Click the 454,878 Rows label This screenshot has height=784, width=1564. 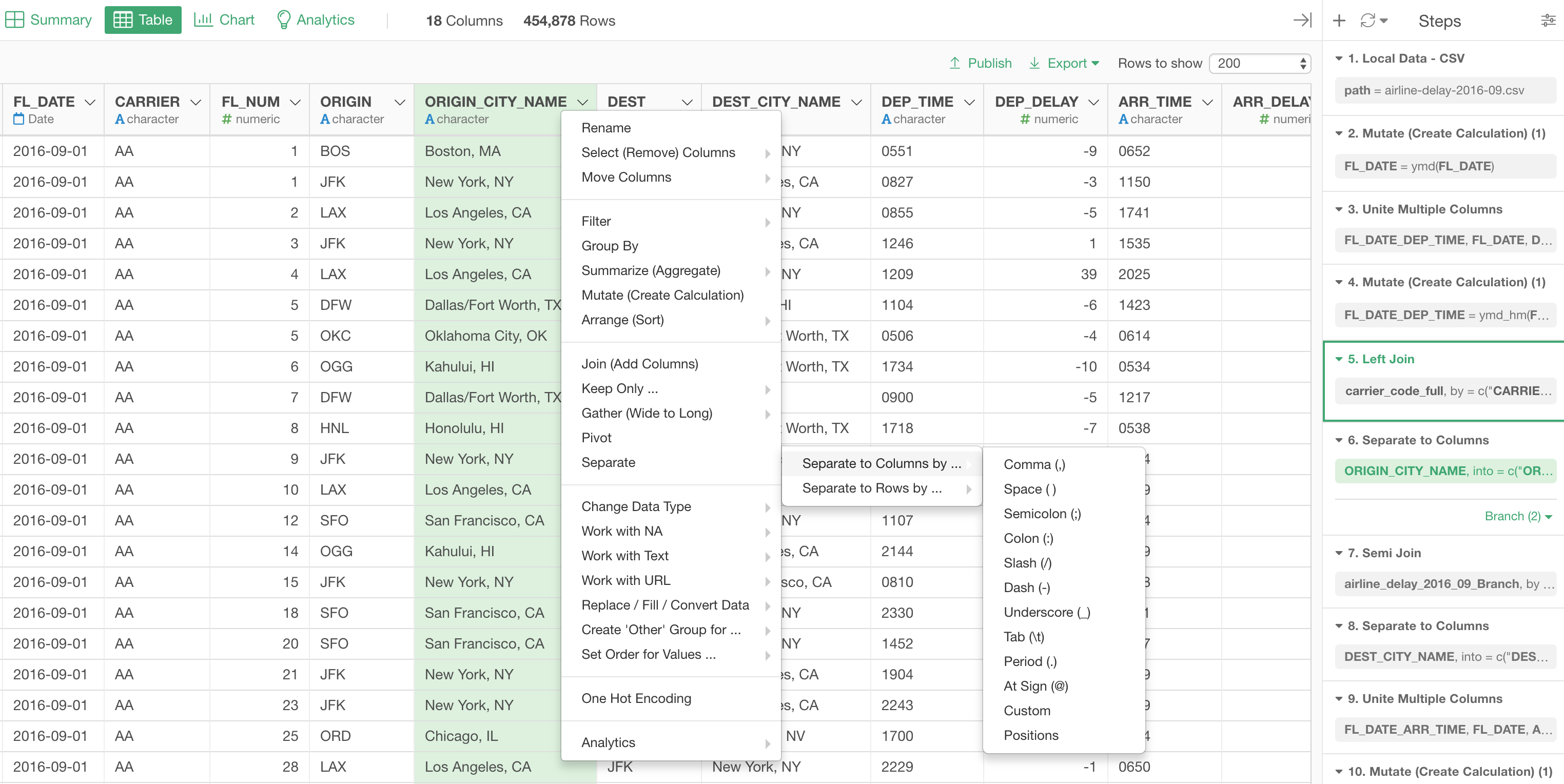click(x=569, y=21)
